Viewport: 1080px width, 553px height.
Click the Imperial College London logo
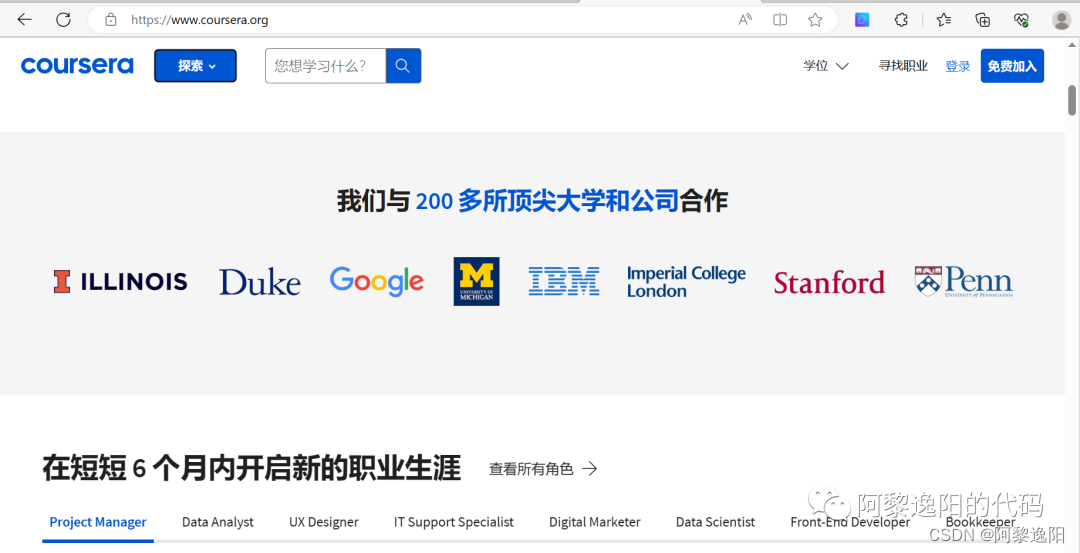(x=686, y=282)
